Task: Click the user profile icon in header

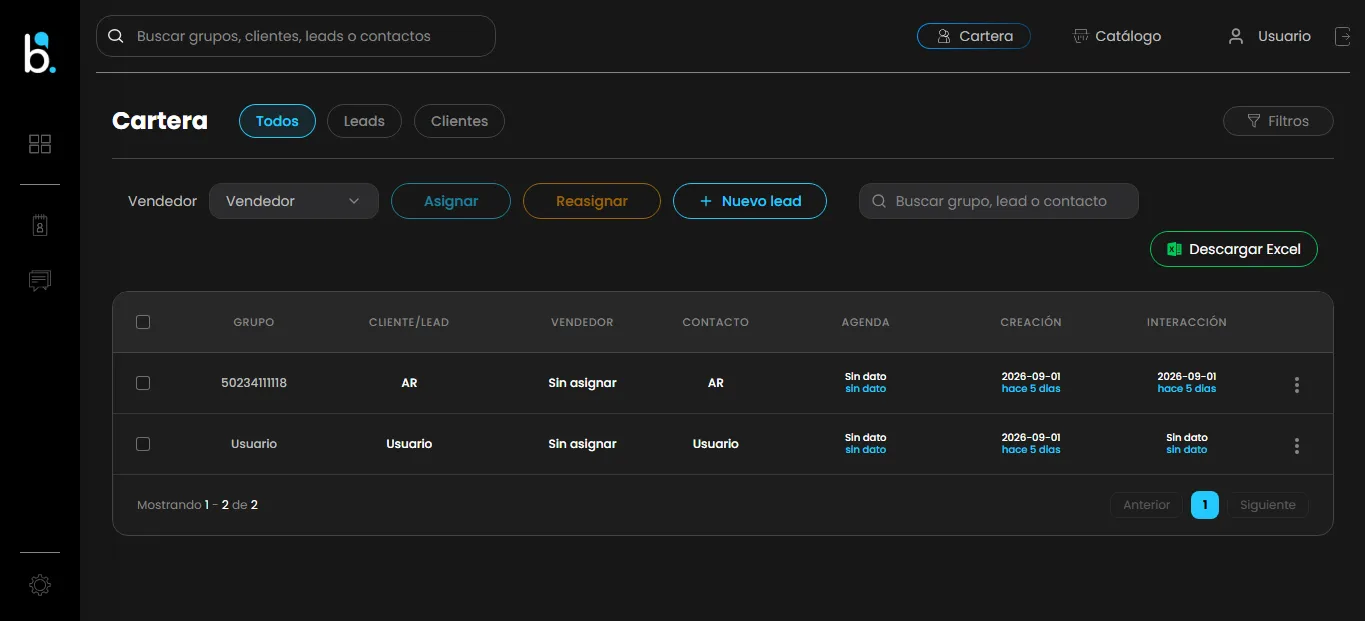Action: (1236, 36)
